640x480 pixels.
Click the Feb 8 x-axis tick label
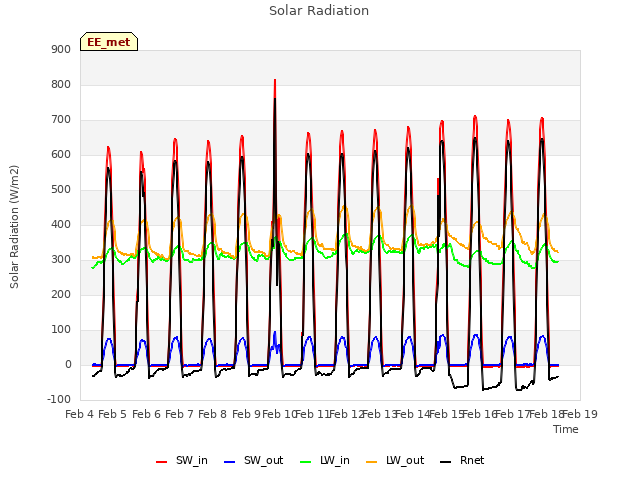pyautogui.click(x=213, y=414)
